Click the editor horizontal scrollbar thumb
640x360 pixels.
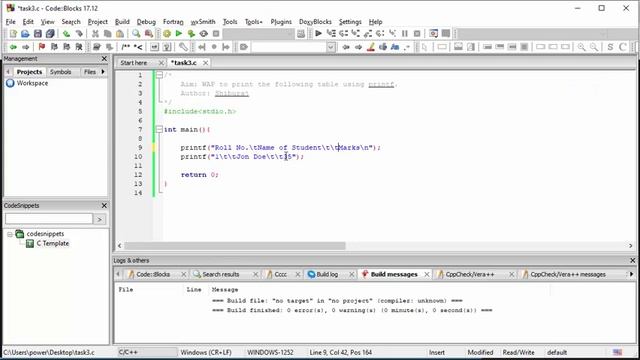(x=235, y=246)
